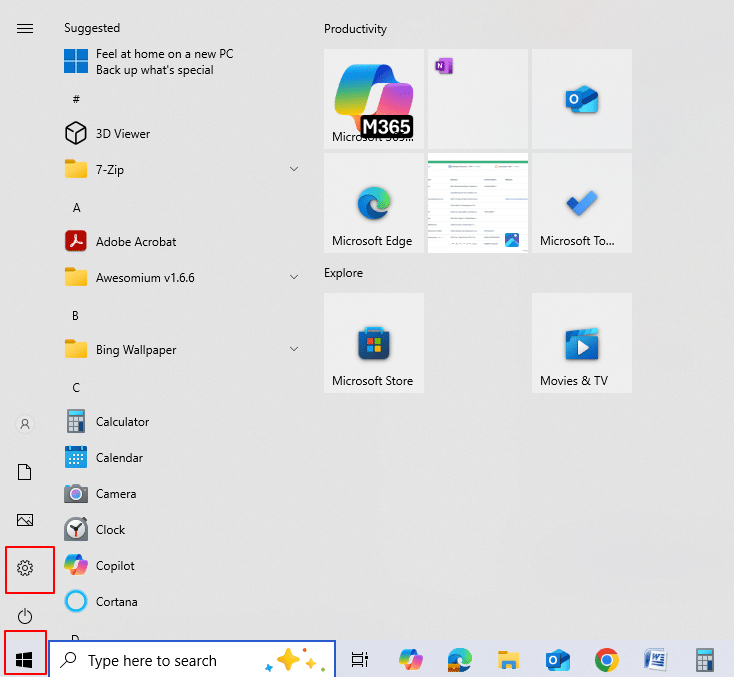734x677 pixels.
Task: Click the 'Type here to search' box
Action: point(192,660)
